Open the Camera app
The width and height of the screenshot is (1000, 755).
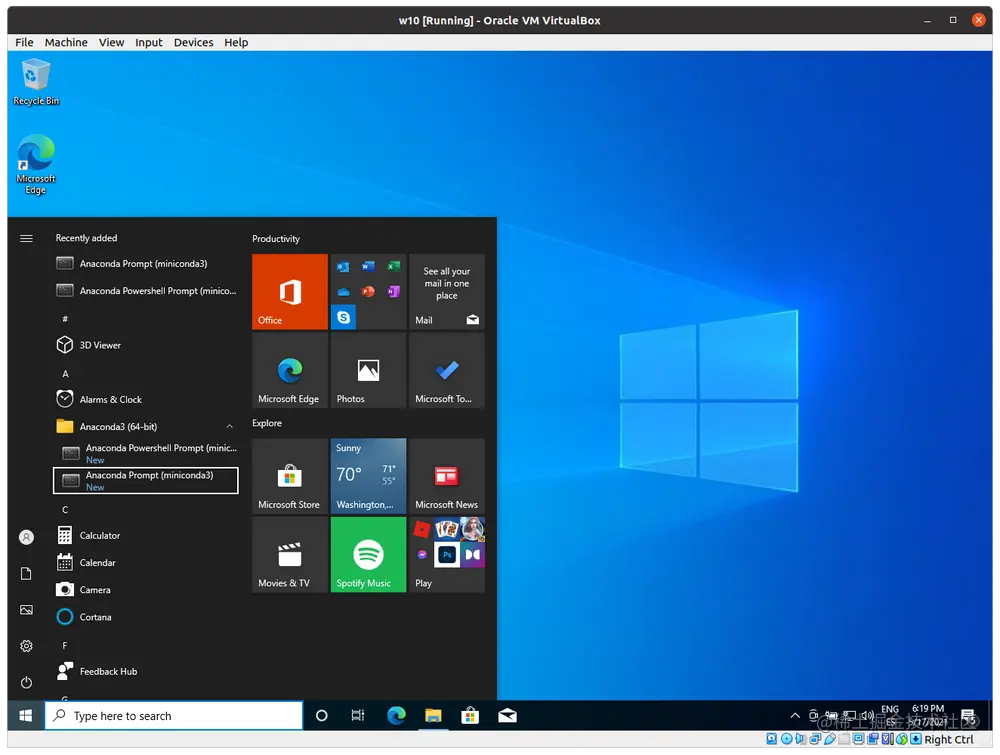95,589
